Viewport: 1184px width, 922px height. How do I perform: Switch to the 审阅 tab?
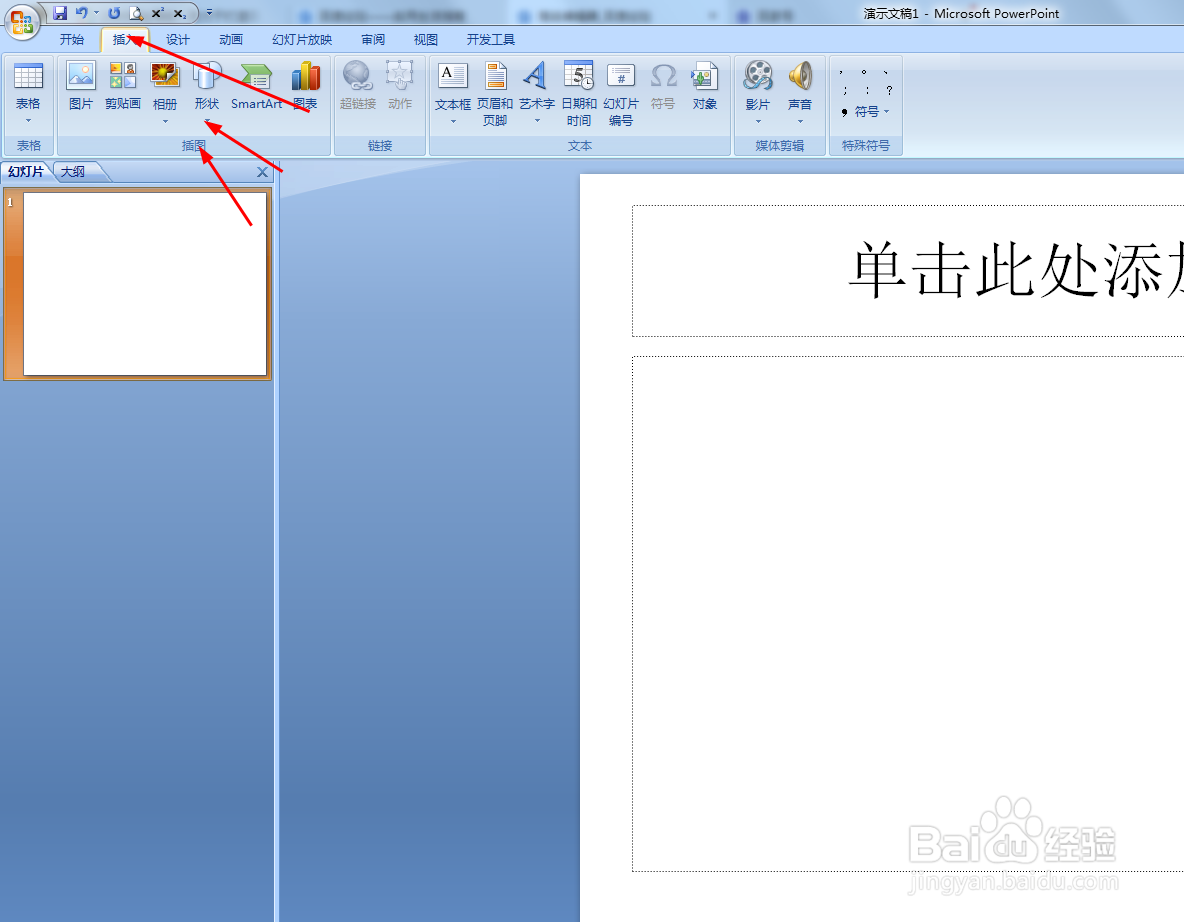(x=373, y=39)
